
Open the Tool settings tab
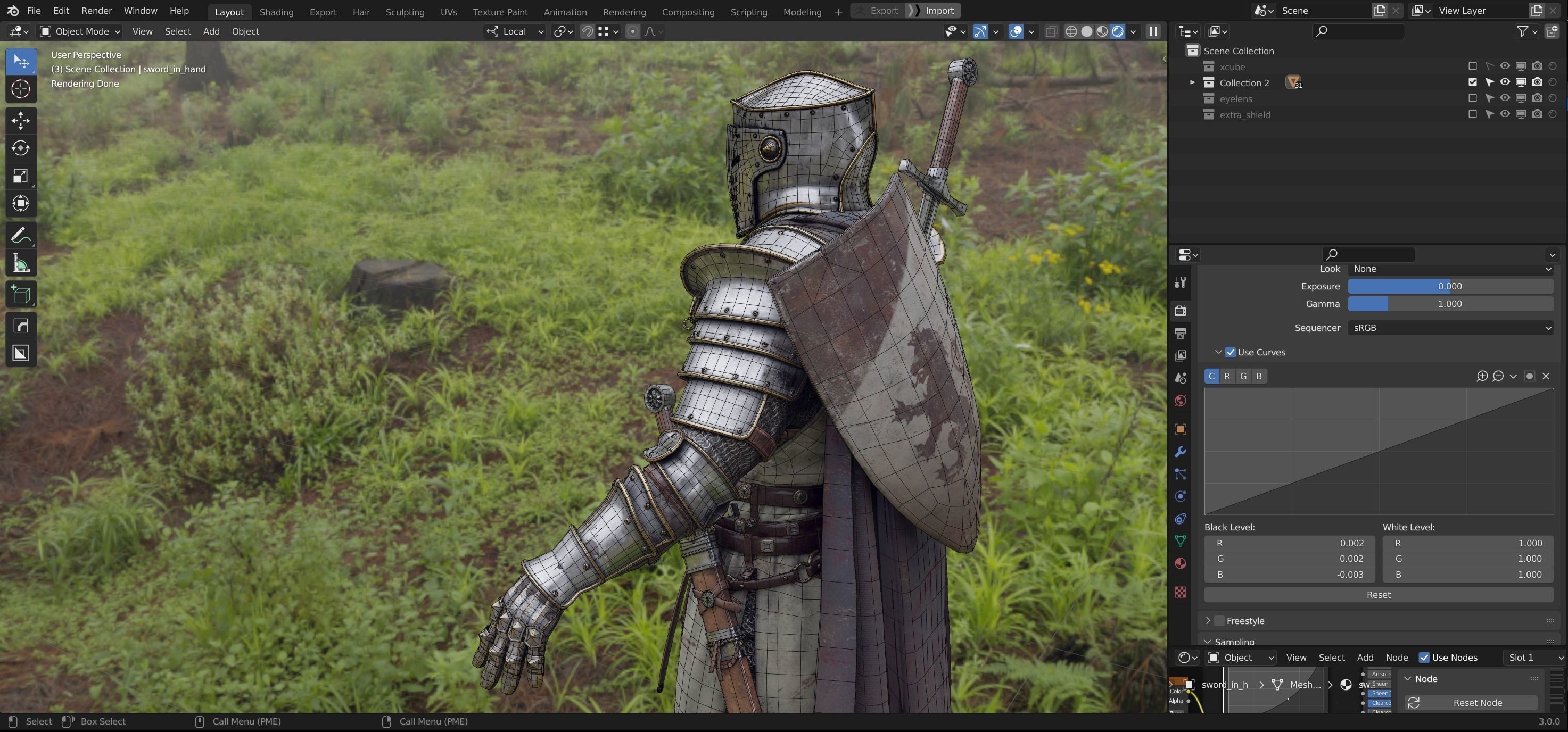tap(1181, 282)
